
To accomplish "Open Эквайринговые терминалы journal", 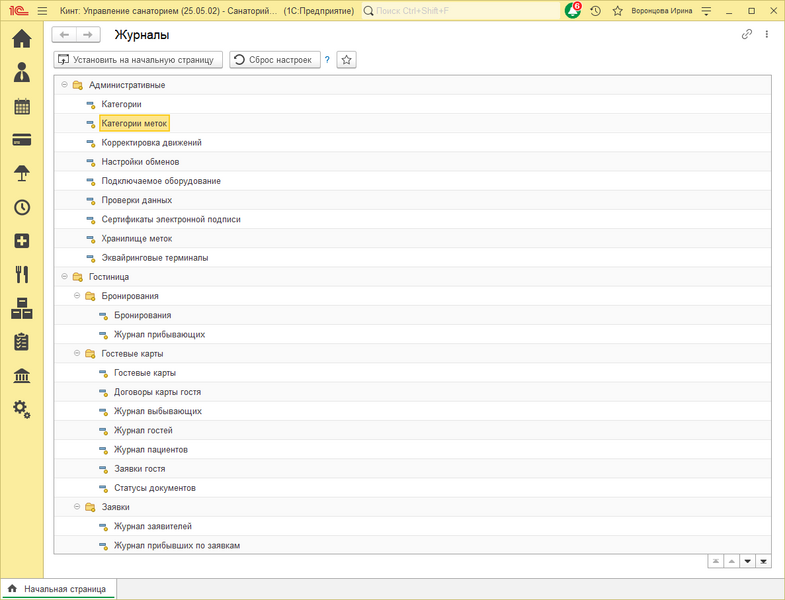I will pos(155,257).
